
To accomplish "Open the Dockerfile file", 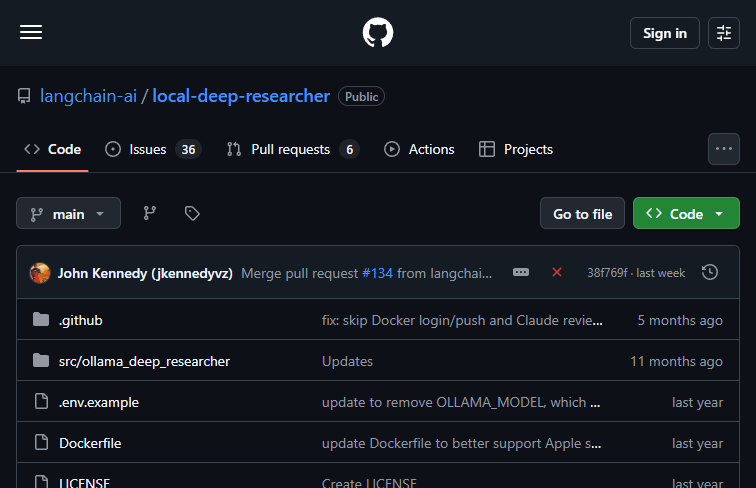I will (90, 443).
